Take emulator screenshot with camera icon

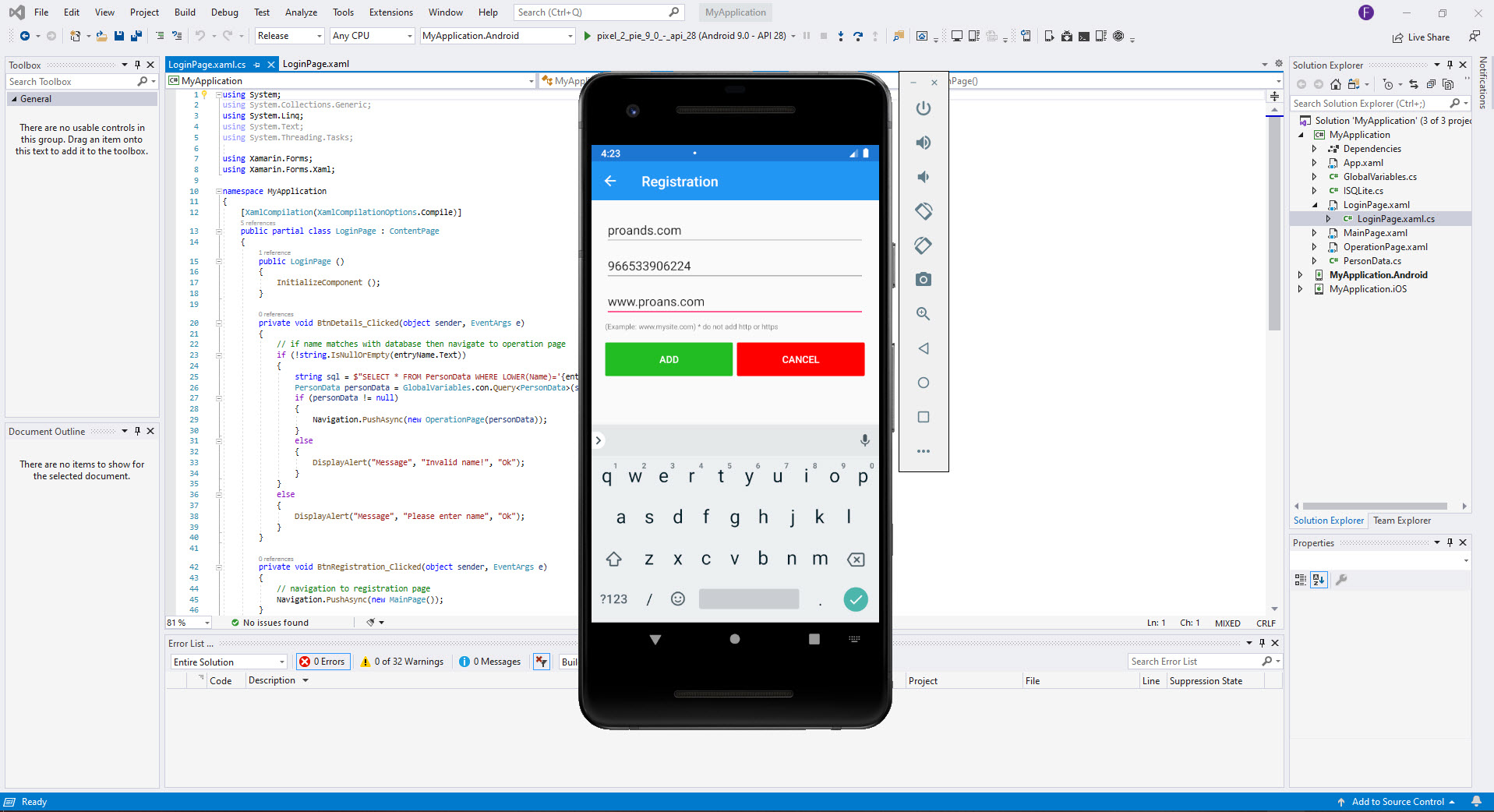tap(924, 280)
